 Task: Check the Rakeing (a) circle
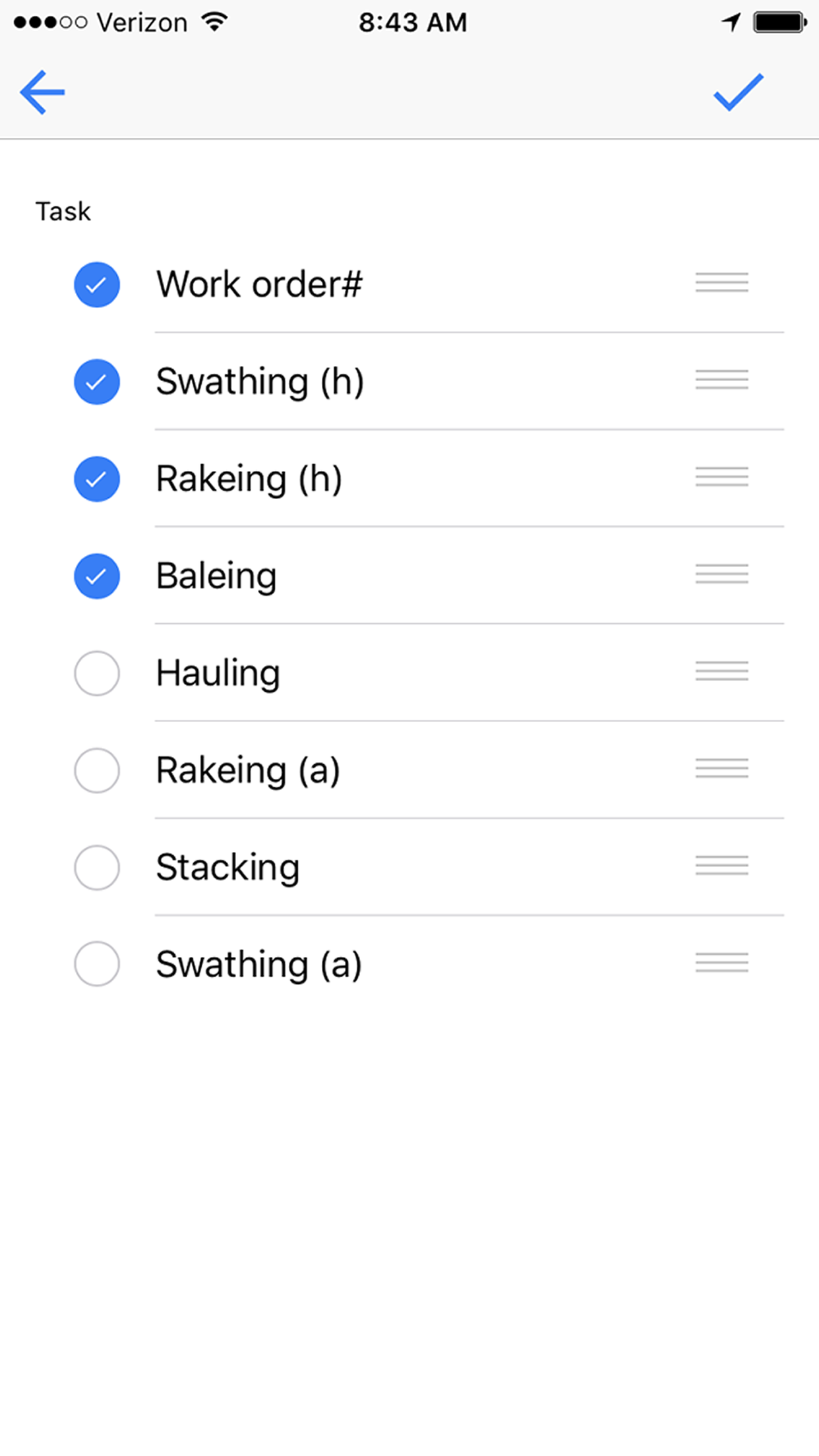tap(97, 770)
